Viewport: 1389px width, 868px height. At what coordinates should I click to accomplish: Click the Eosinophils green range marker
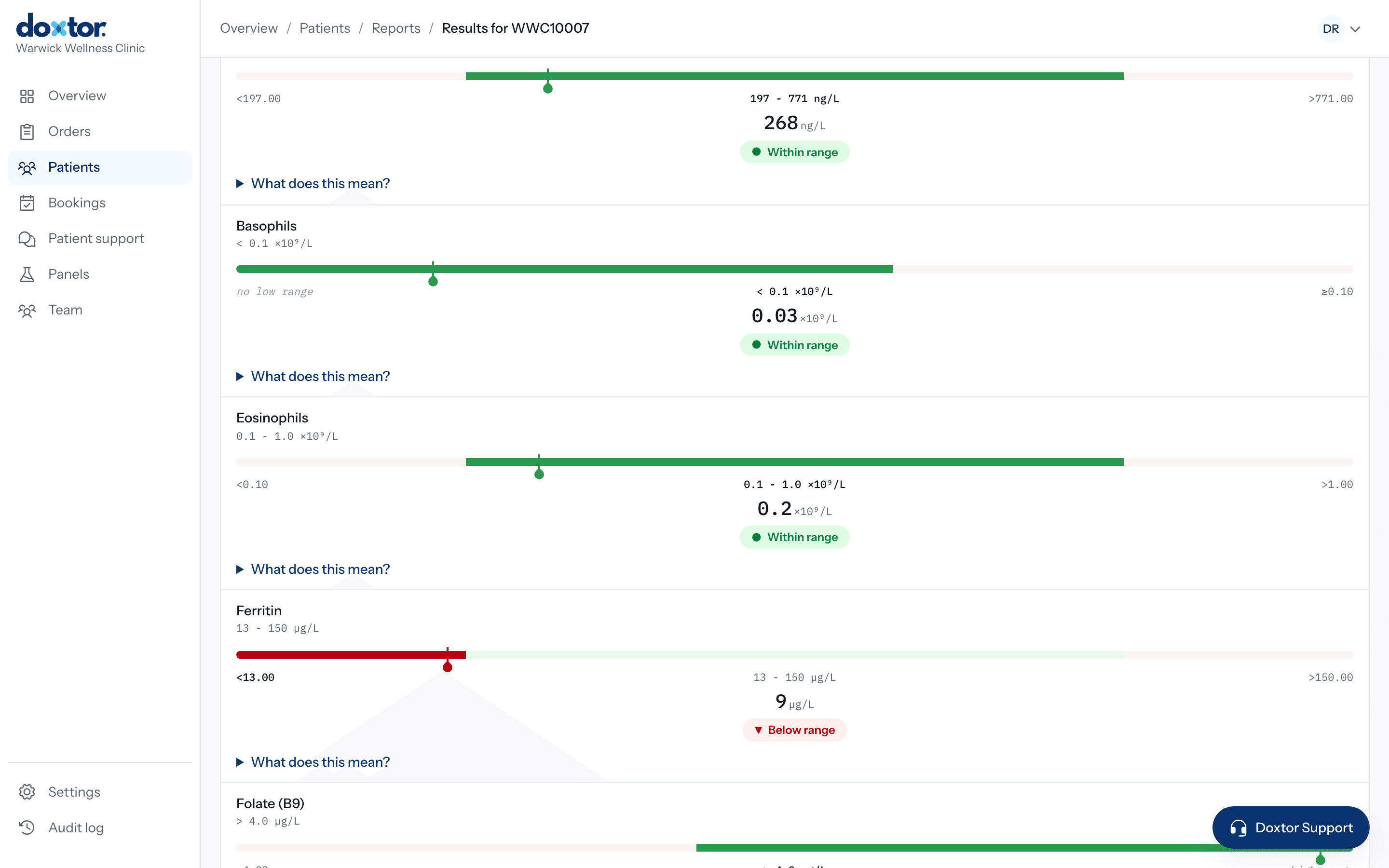click(x=539, y=473)
